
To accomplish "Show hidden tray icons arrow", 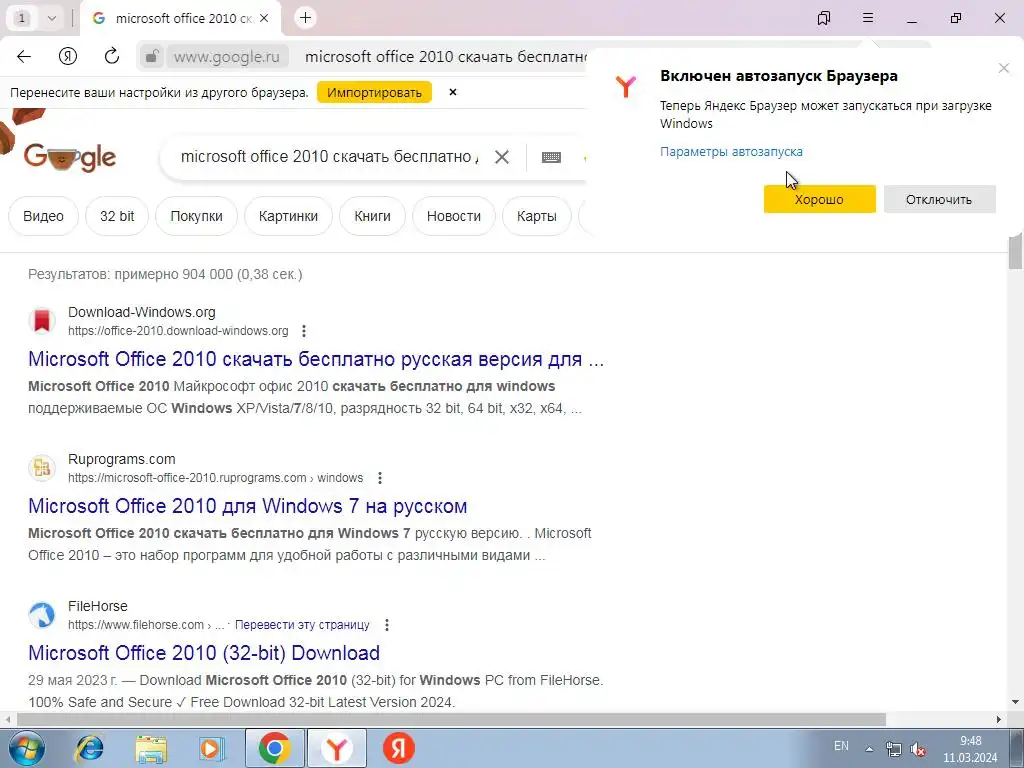I will pos(869,749).
